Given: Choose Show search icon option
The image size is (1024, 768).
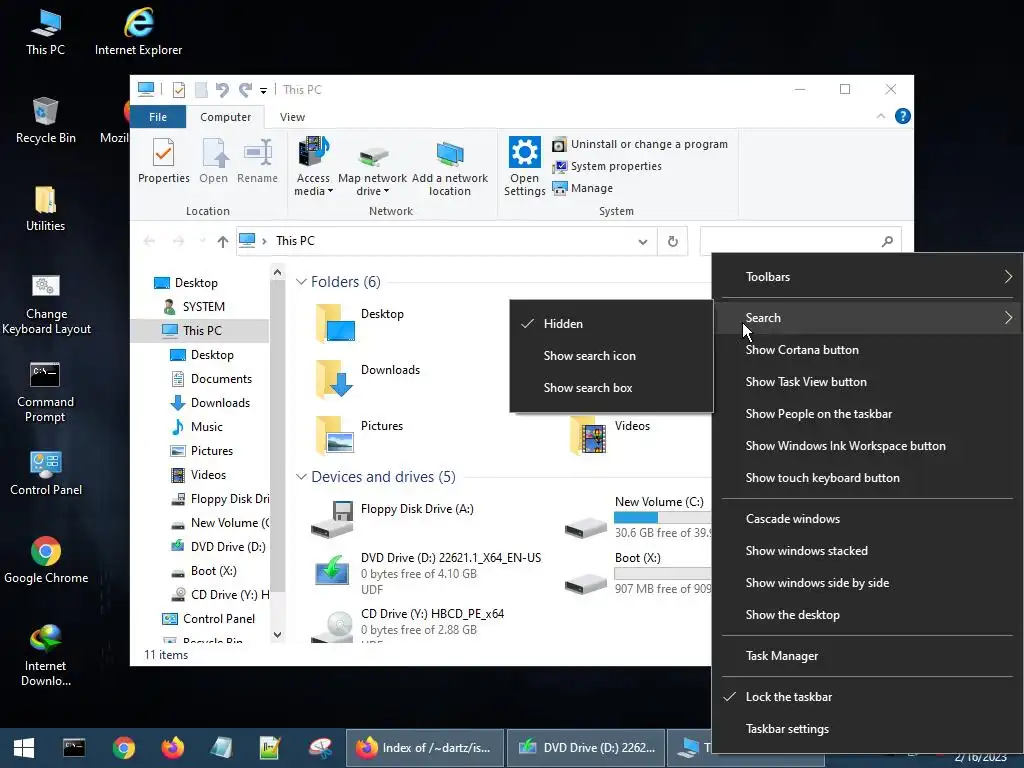Looking at the screenshot, I should [x=611, y=356].
